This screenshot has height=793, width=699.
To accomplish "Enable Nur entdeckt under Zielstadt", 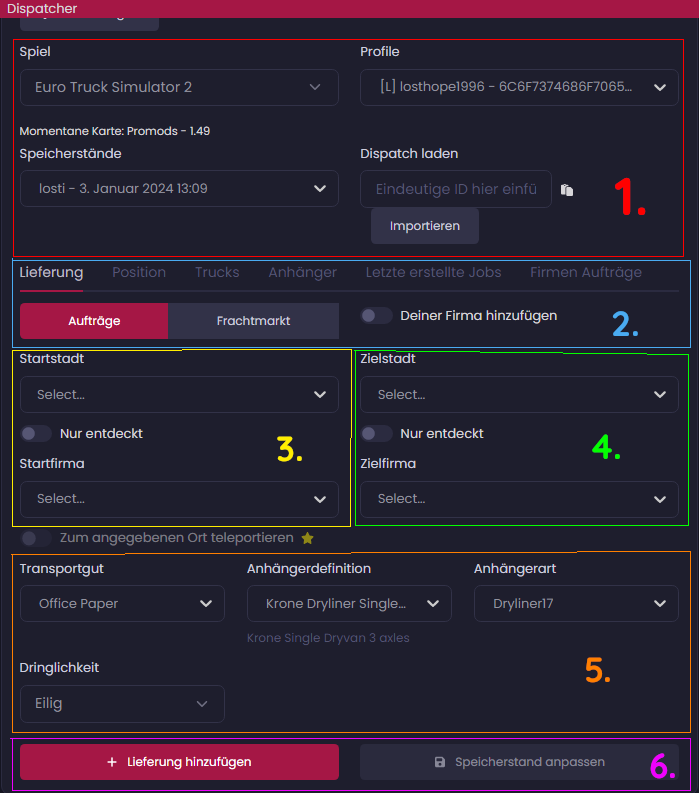I will tap(377, 433).
